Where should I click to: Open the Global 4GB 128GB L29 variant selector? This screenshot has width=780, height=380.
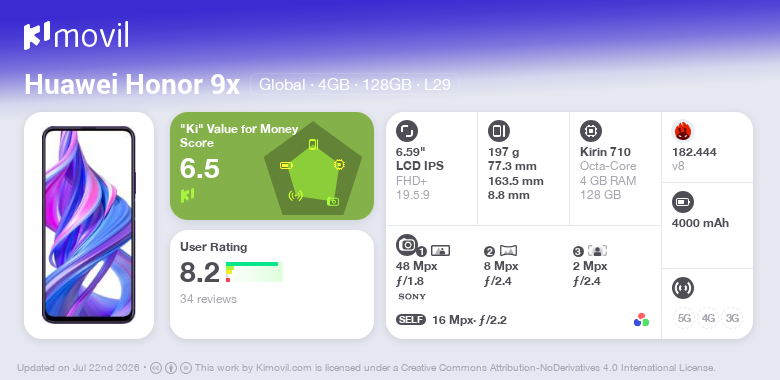(x=355, y=85)
